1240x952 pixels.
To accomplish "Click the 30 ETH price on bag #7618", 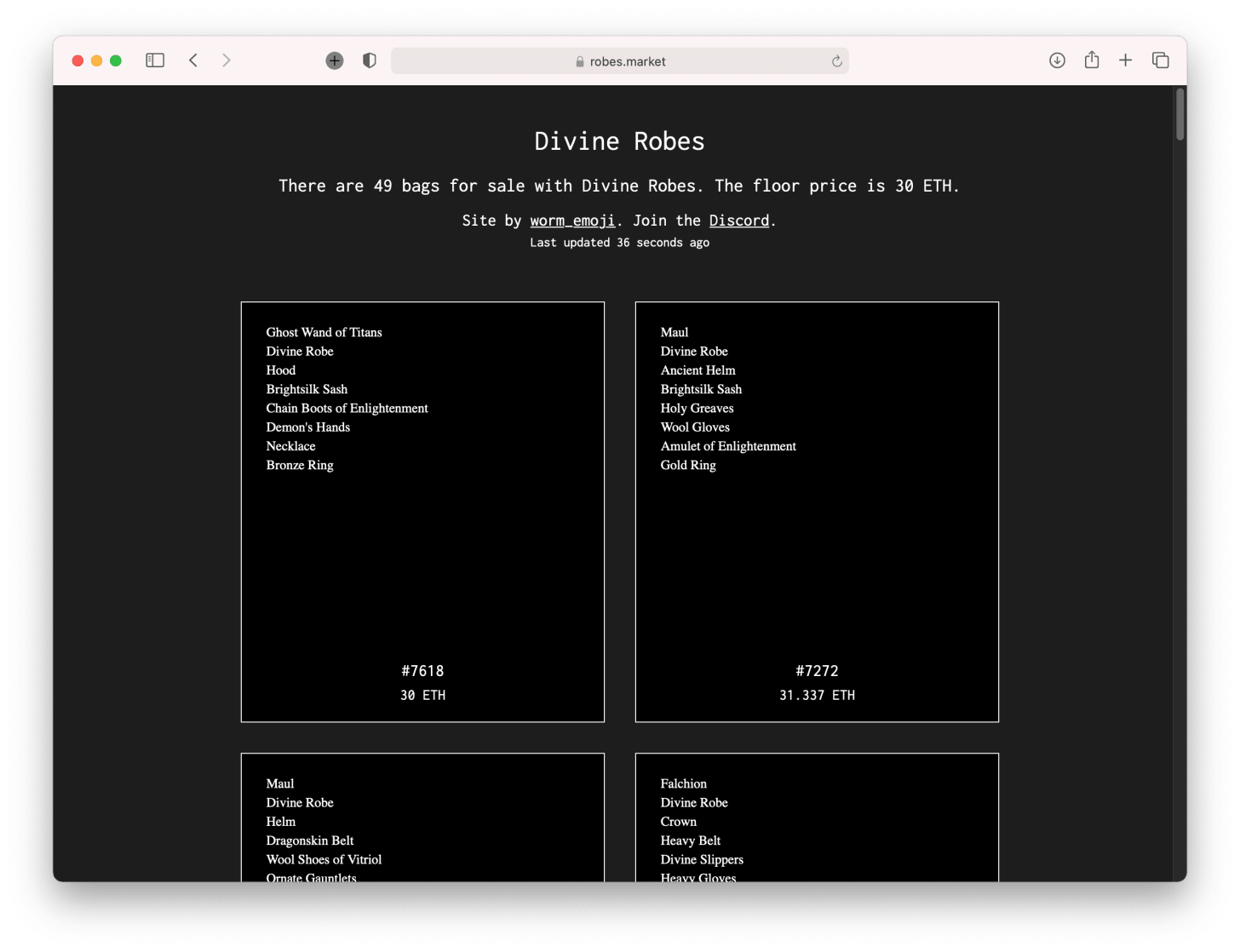I will tap(422, 696).
